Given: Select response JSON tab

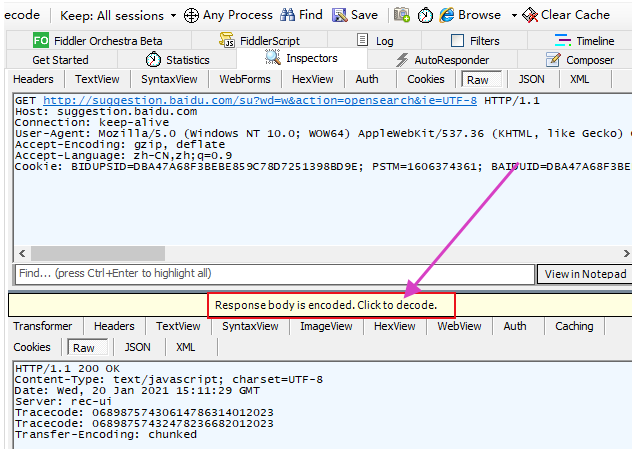Looking at the screenshot, I should (x=138, y=347).
